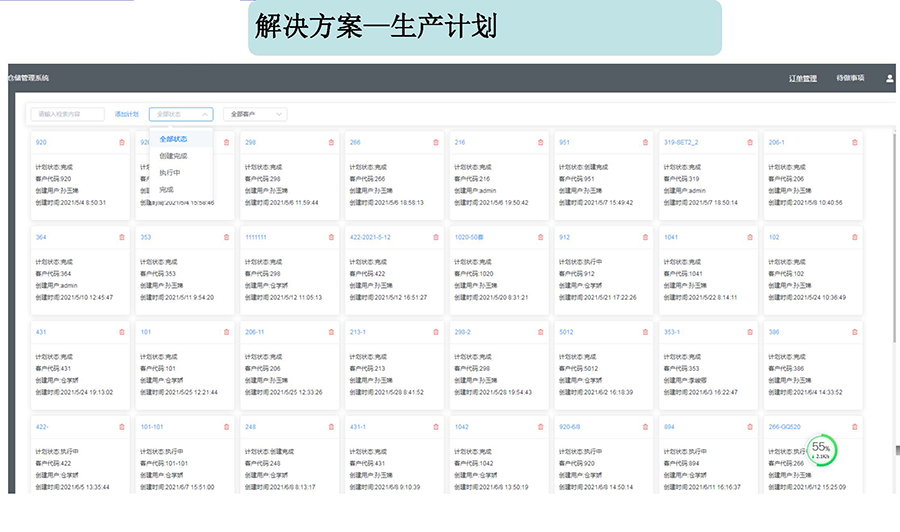Click the trash icon on card 431-1
This screenshot has height=532, width=900.
click(436, 427)
